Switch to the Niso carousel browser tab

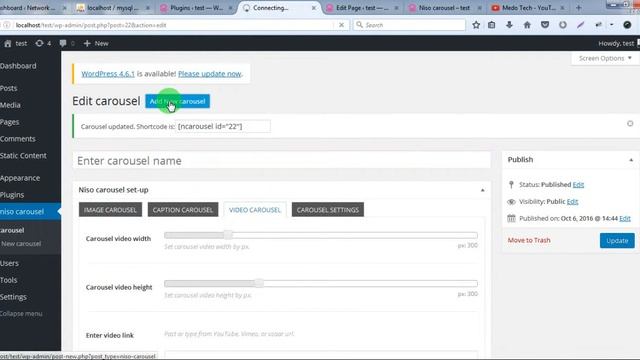tap(445, 8)
